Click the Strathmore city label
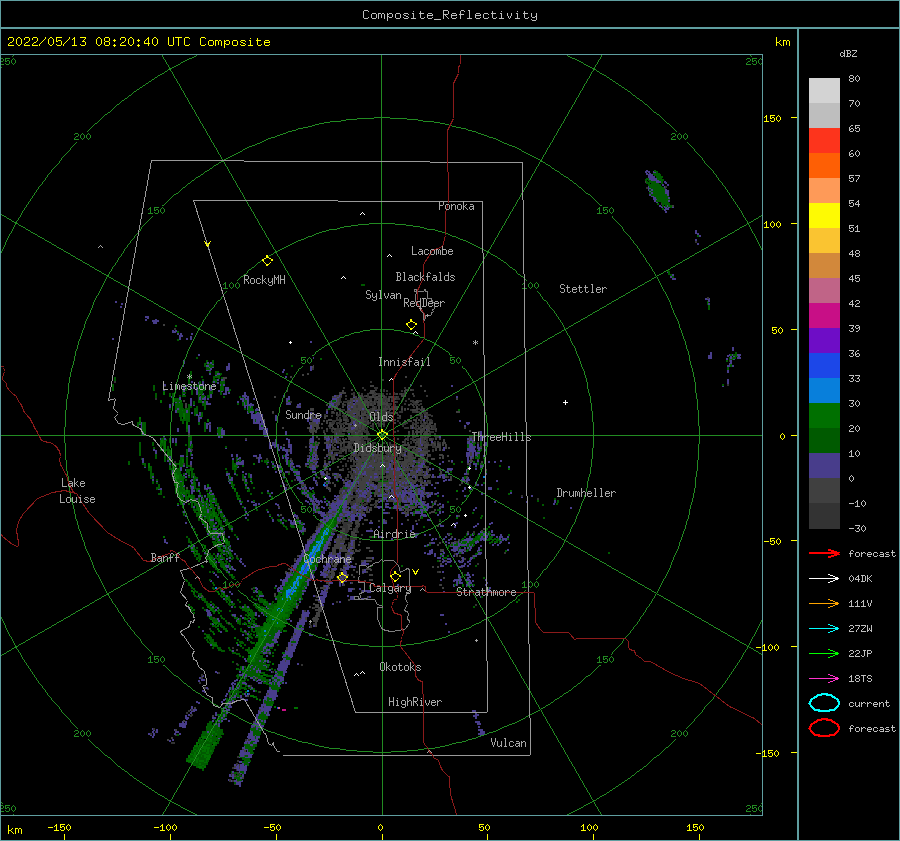The width and height of the screenshot is (900, 841). (486, 592)
